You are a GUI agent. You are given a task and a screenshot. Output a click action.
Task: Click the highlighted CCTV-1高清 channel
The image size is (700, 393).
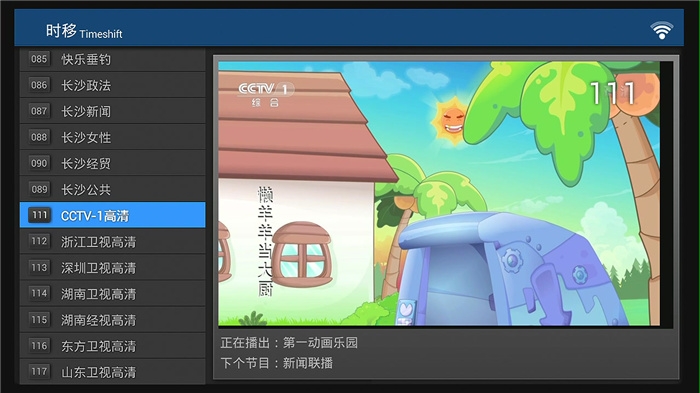pos(112,215)
